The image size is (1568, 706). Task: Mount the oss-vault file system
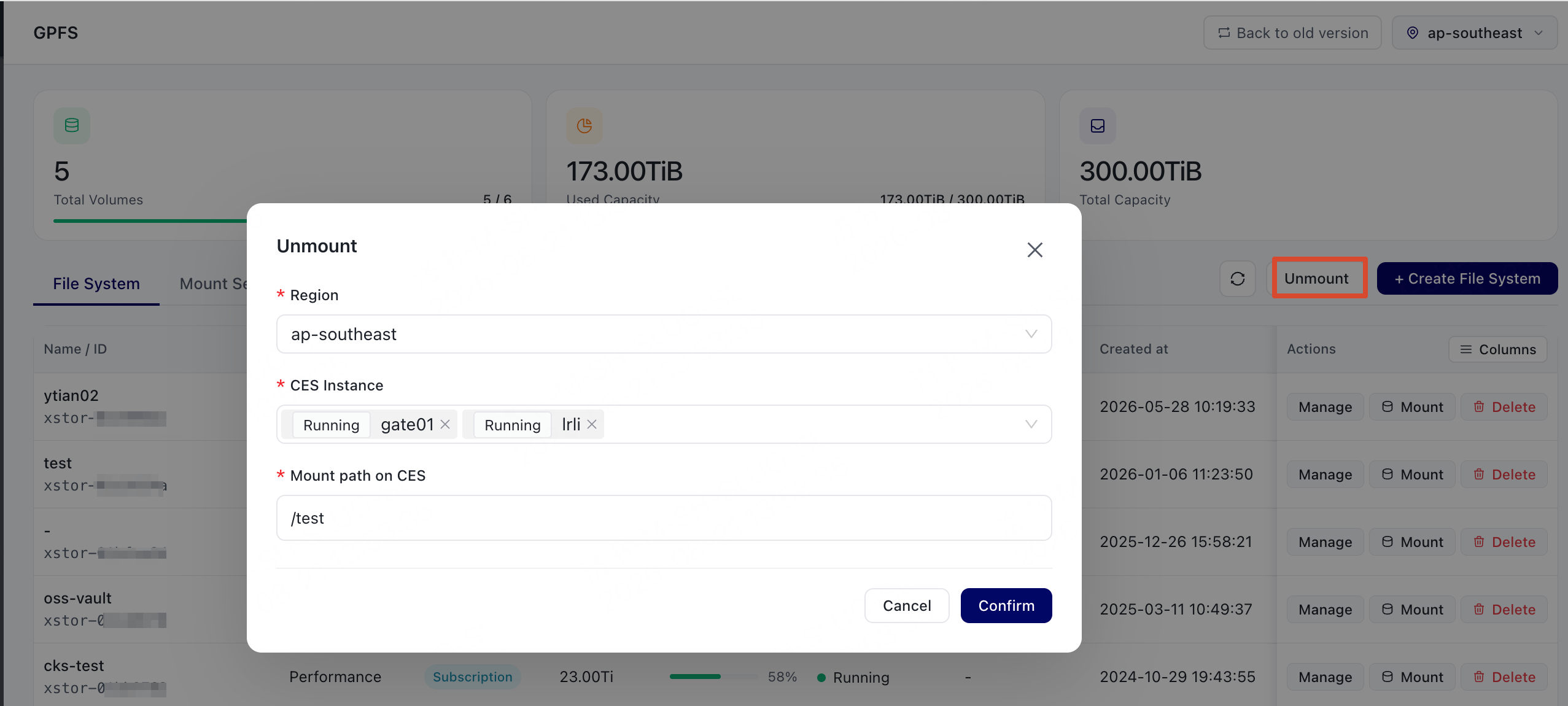point(1412,610)
